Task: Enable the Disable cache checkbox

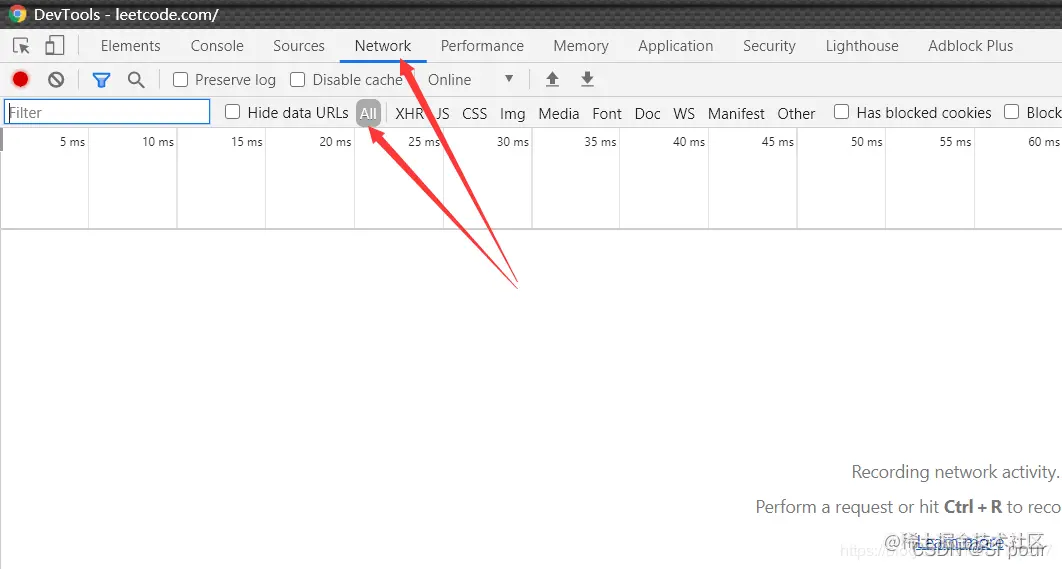Action: [297, 80]
